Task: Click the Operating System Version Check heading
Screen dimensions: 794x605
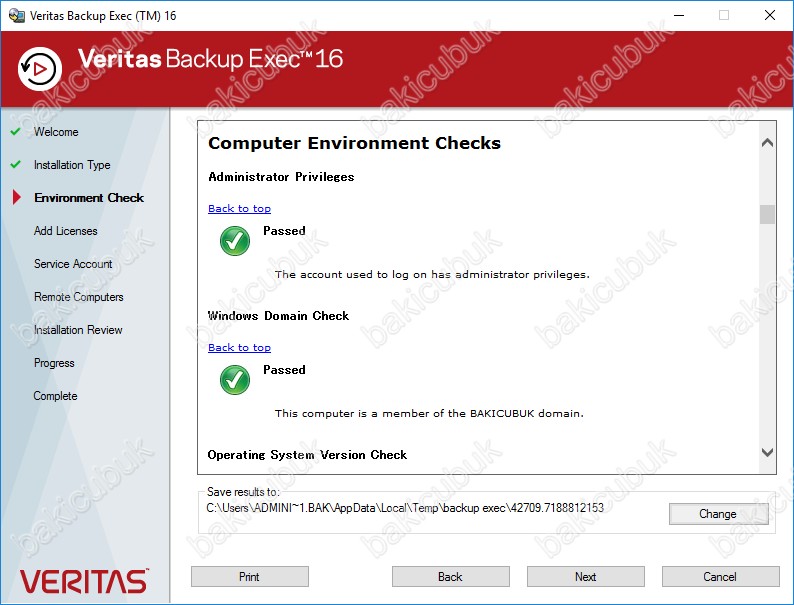Action: (x=307, y=455)
